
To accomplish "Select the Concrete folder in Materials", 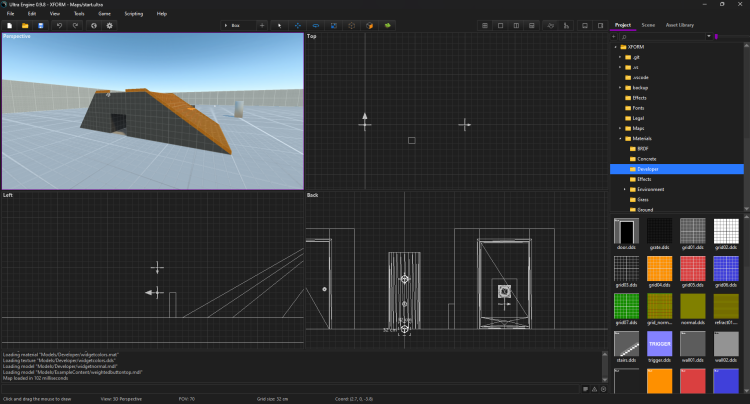I will point(646,159).
